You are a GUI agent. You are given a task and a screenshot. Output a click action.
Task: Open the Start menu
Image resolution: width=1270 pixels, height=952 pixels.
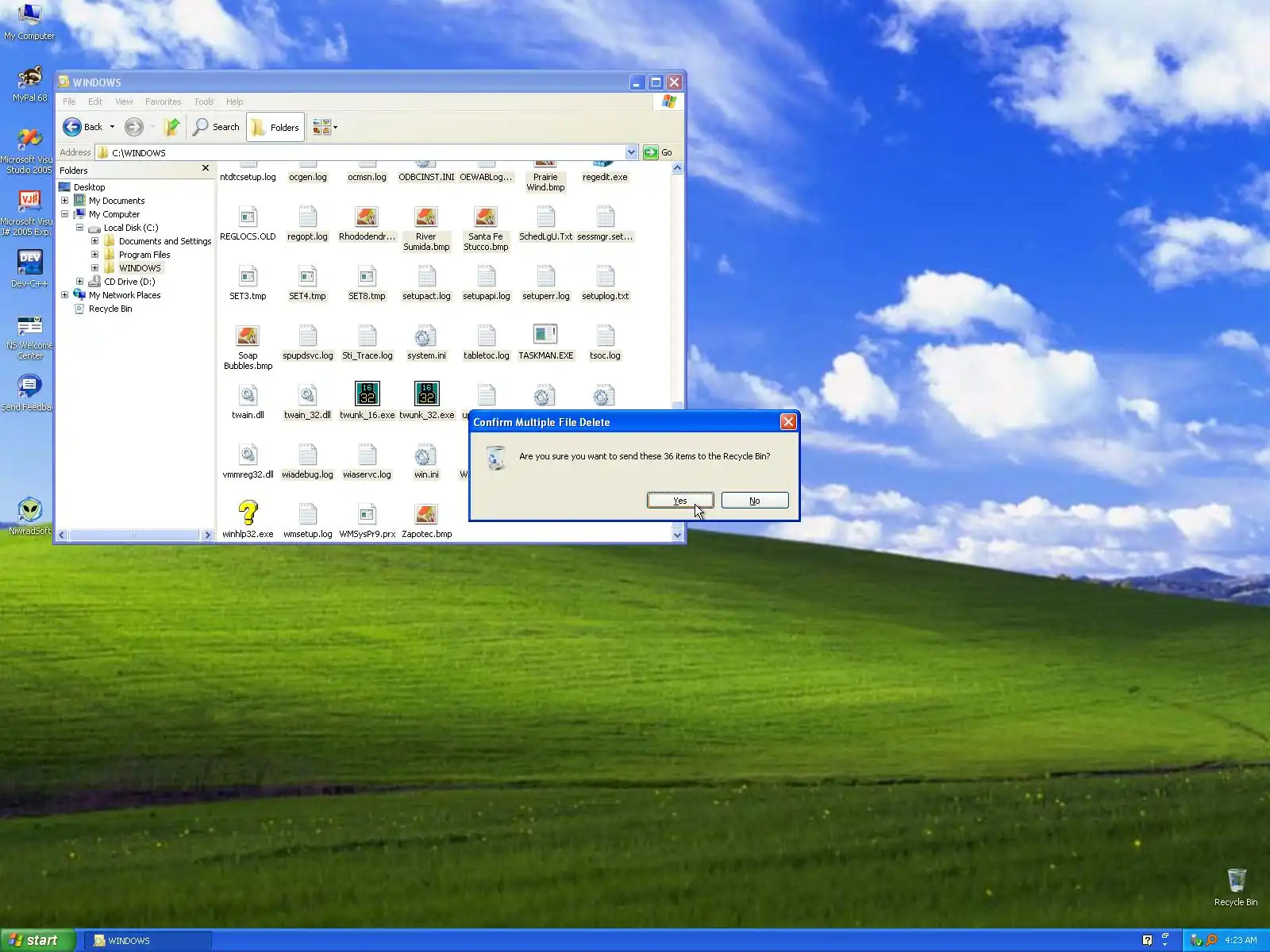pos(37,940)
